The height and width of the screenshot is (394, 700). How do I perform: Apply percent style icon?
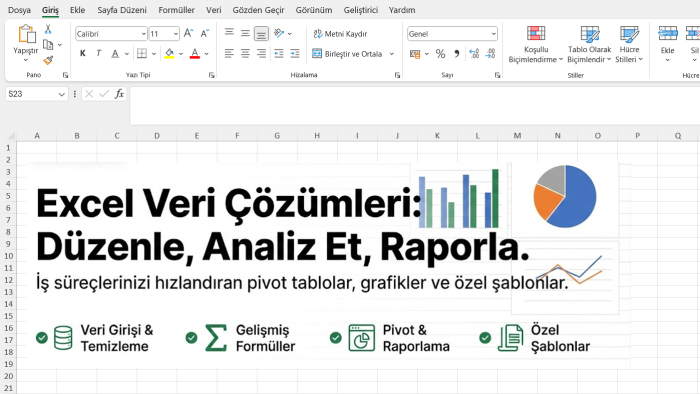[441, 54]
